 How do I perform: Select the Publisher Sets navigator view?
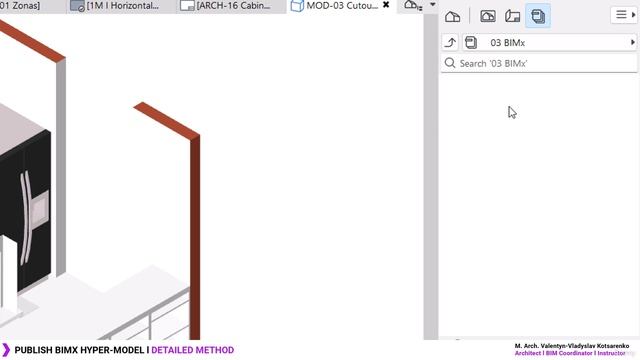(x=538, y=16)
